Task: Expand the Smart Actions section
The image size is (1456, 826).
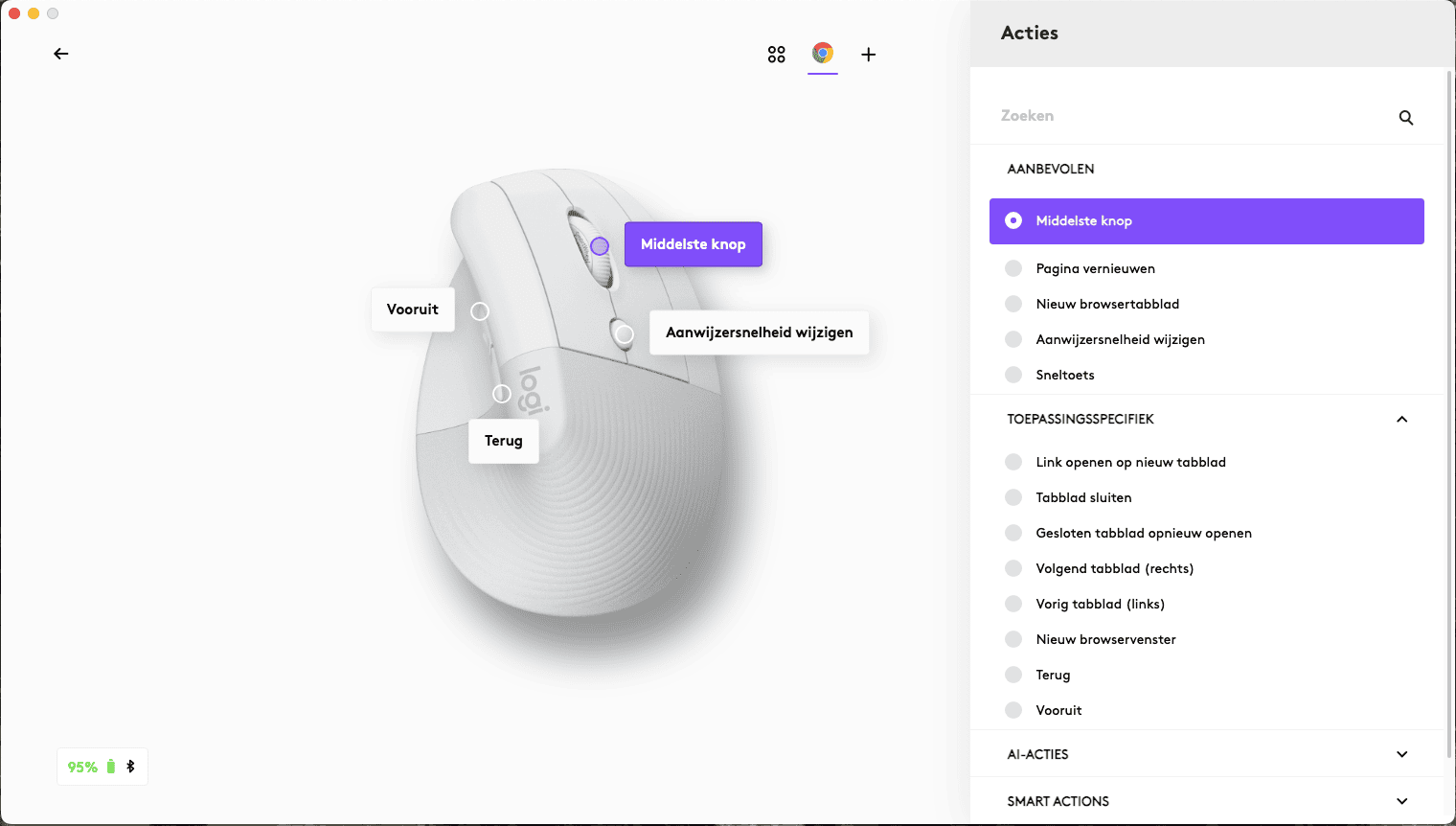Action: click(x=1401, y=801)
